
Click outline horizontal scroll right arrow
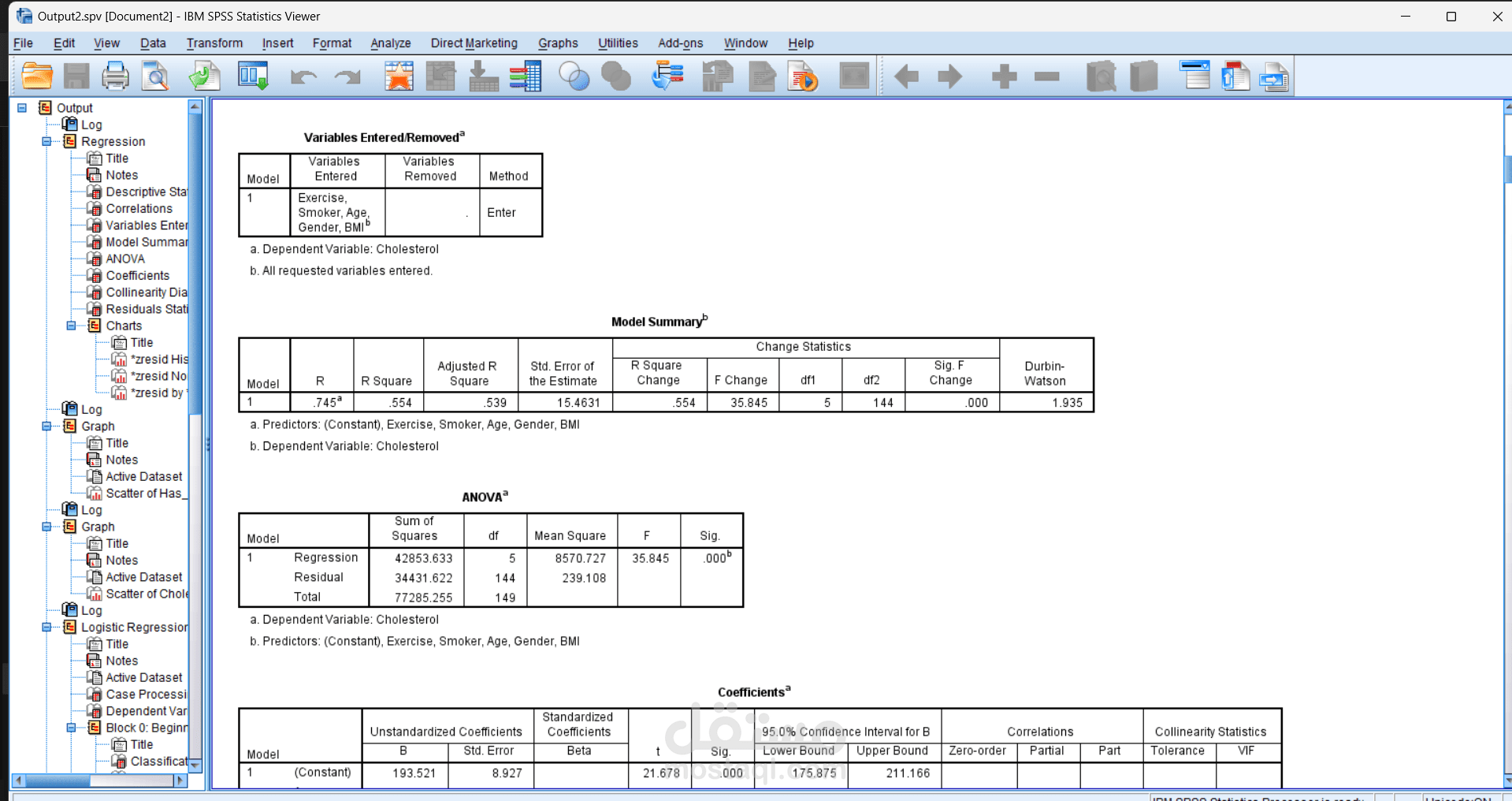pos(180,781)
